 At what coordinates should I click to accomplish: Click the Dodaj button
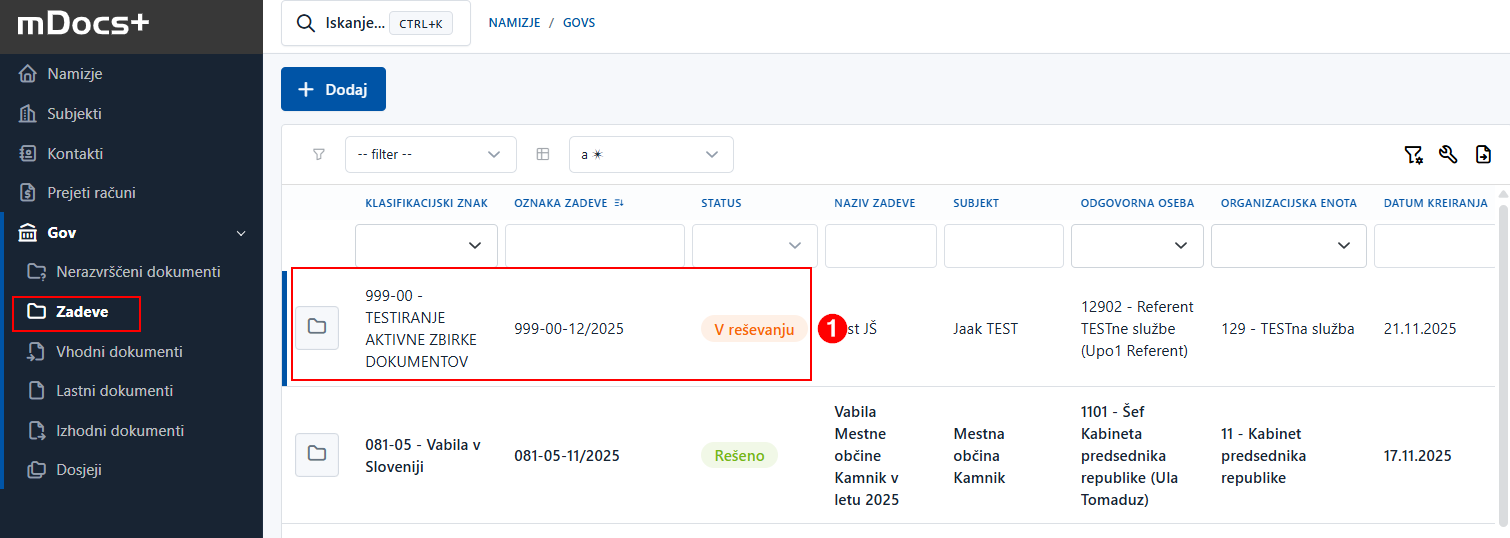[333, 90]
